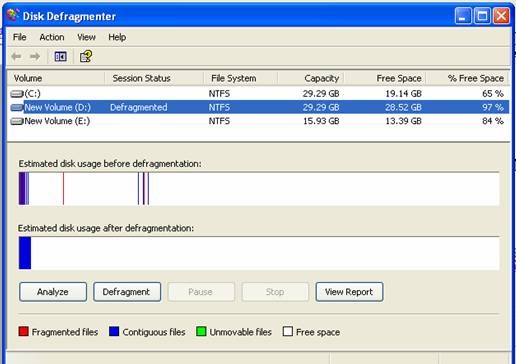Sort by the Session Status column header
This screenshot has height=364, width=516.
[154, 78]
